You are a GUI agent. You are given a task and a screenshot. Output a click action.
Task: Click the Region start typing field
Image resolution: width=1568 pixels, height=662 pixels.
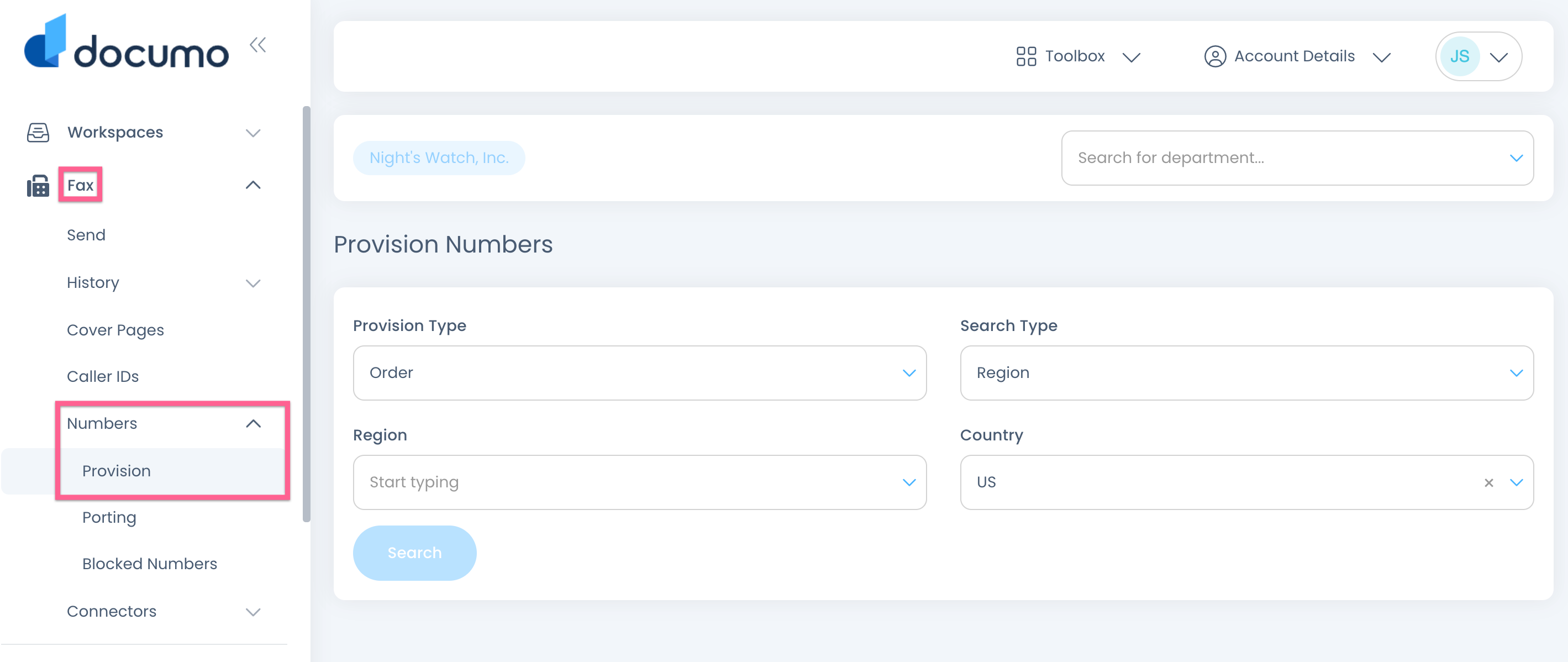(x=609, y=482)
